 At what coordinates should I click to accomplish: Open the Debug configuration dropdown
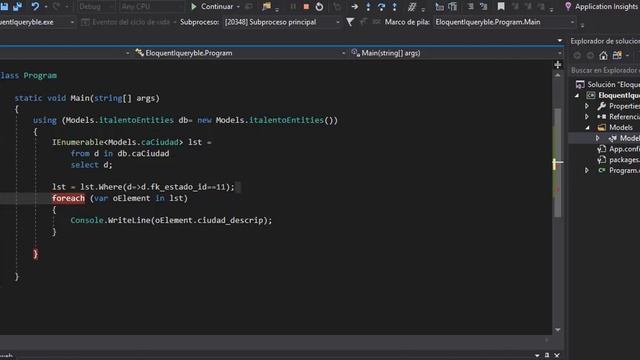[x=96, y=7]
